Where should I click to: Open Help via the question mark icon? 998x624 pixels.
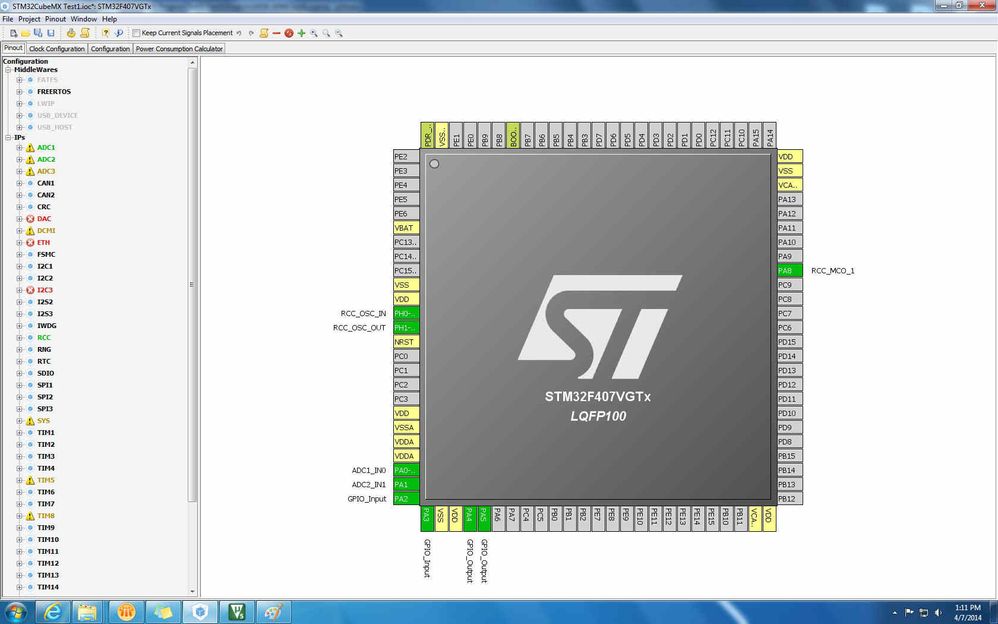point(106,33)
